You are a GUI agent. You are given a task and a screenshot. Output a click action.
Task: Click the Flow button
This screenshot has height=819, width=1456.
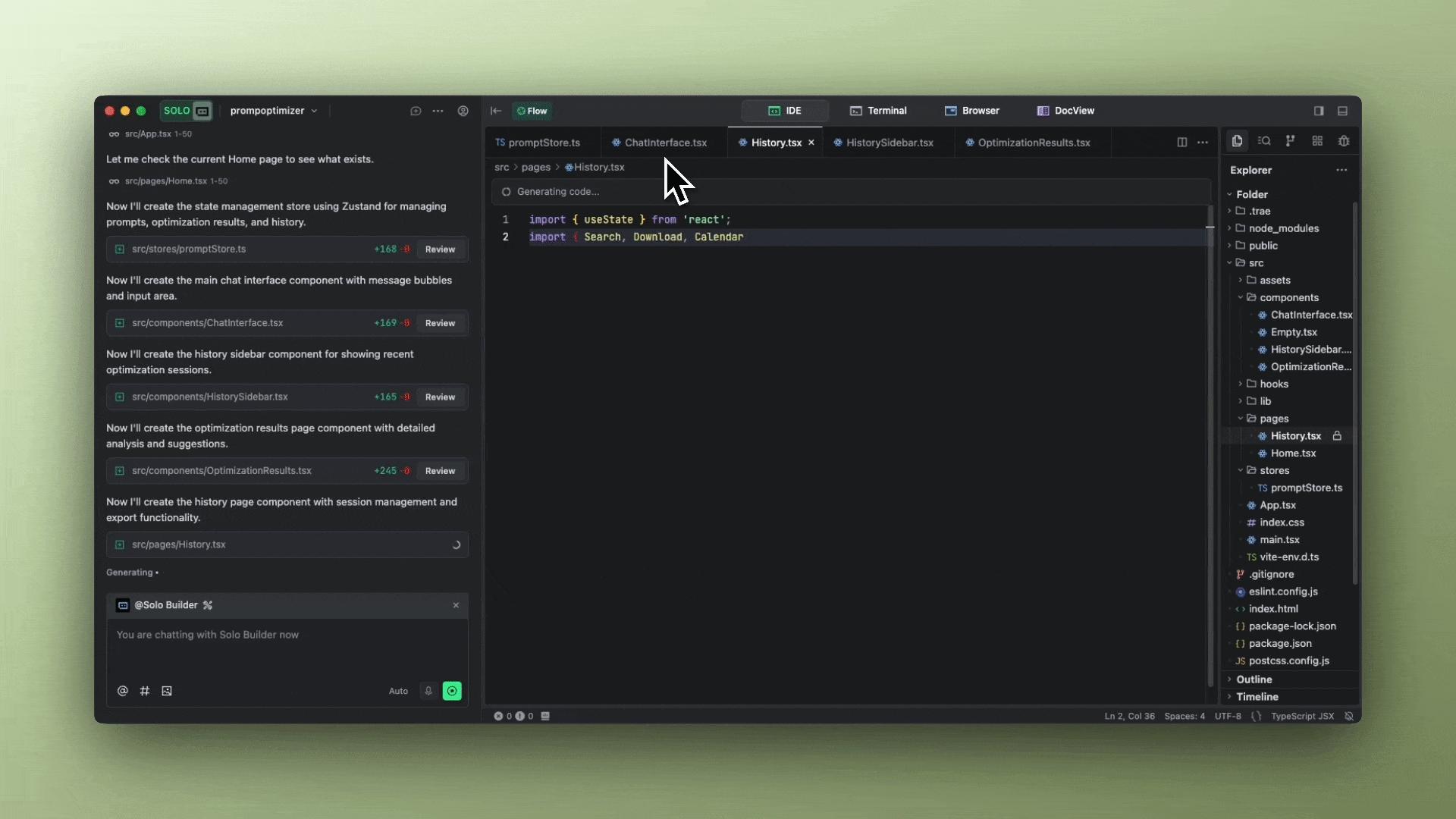[x=532, y=111]
